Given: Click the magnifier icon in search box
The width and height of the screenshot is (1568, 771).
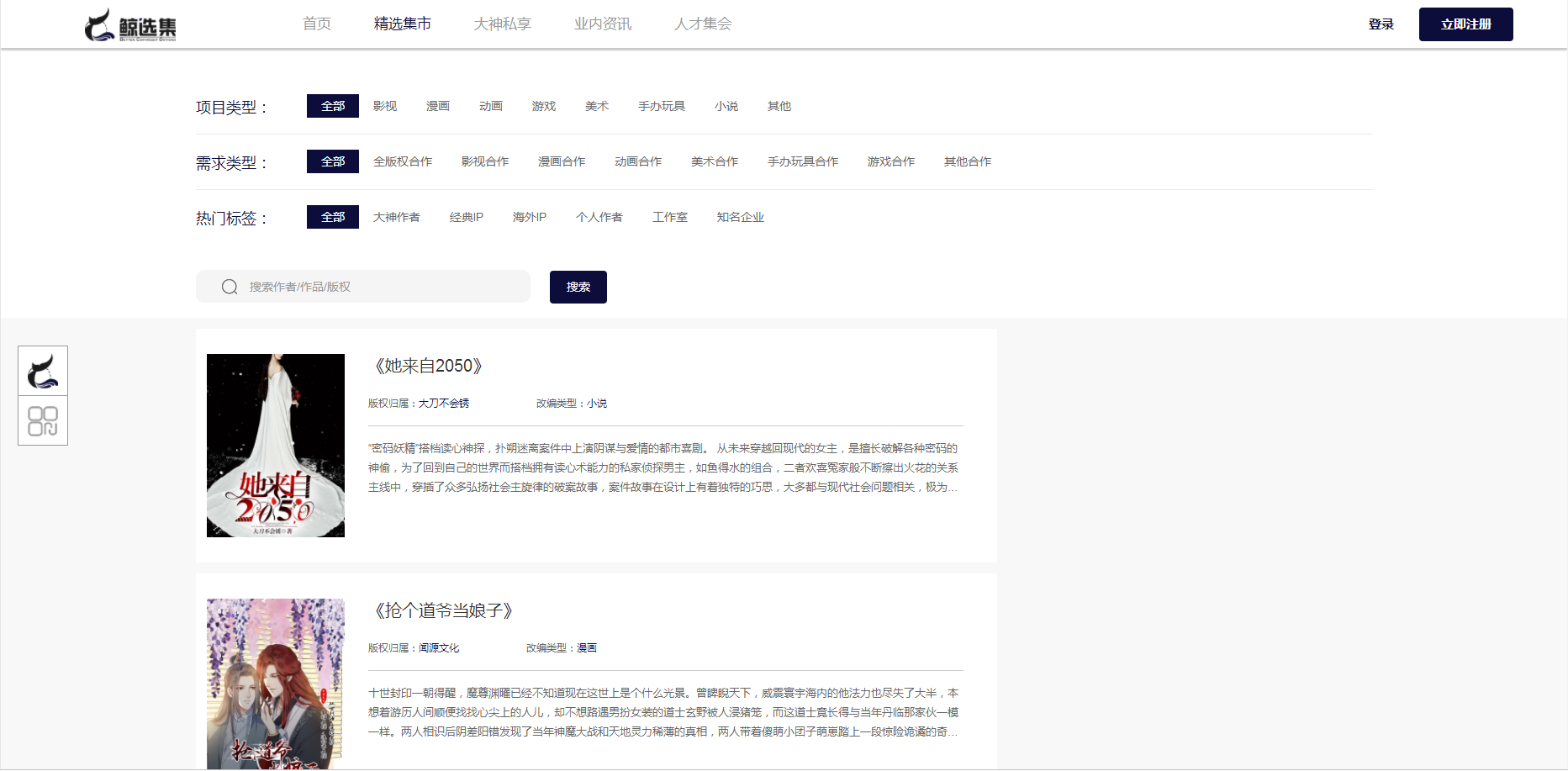Looking at the screenshot, I should point(230,287).
